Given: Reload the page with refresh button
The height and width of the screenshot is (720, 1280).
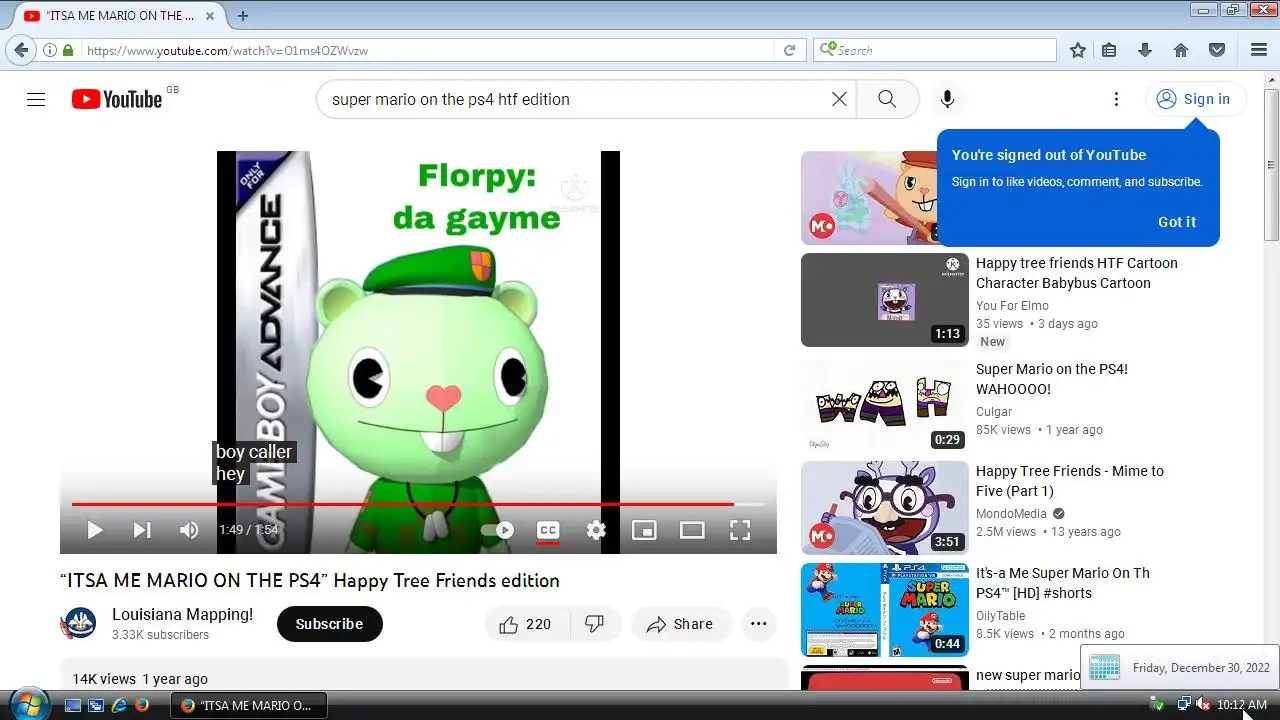Looking at the screenshot, I should click(789, 50).
